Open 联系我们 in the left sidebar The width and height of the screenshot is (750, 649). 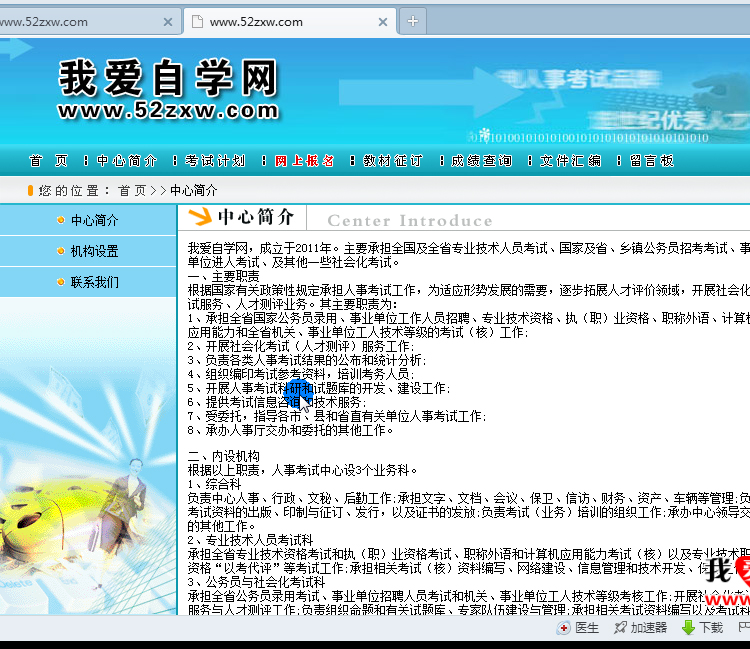pos(94,282)
